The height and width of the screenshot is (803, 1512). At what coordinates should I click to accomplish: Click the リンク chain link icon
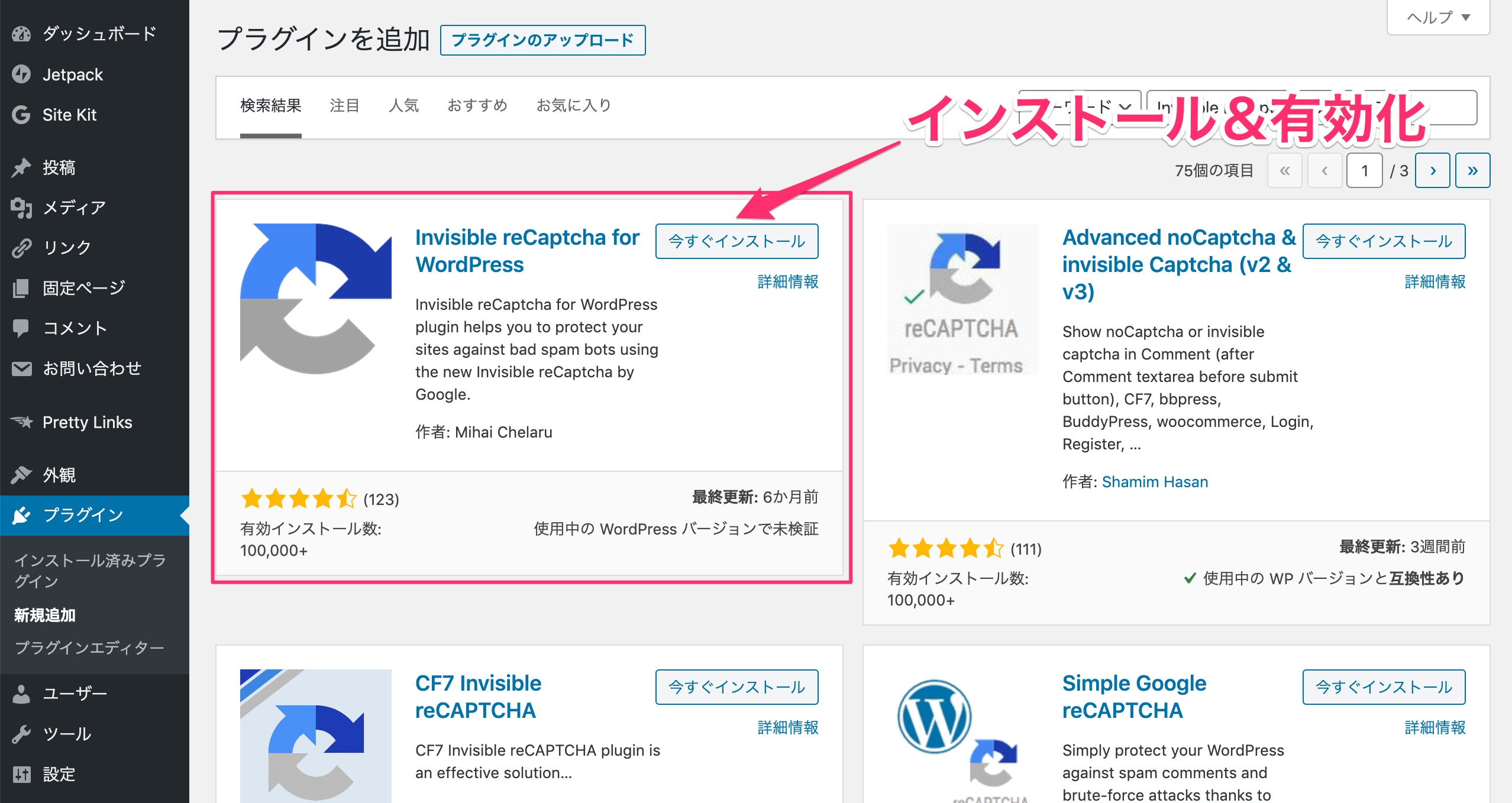21,248
